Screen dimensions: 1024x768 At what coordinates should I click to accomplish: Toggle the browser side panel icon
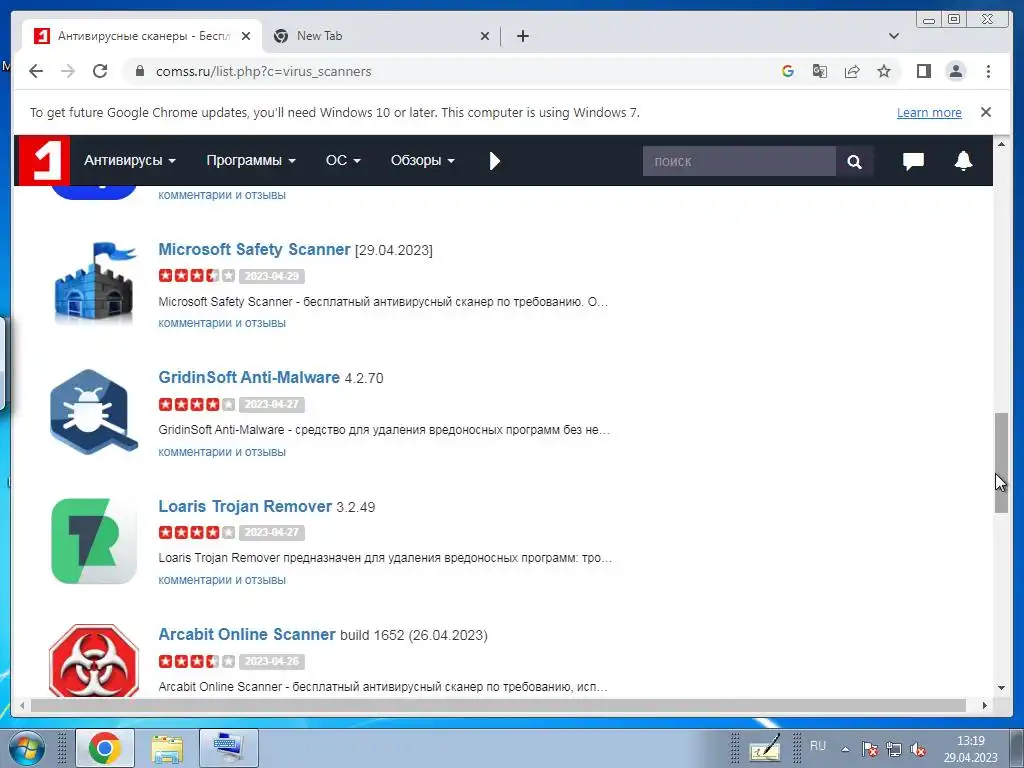point(923,71)
